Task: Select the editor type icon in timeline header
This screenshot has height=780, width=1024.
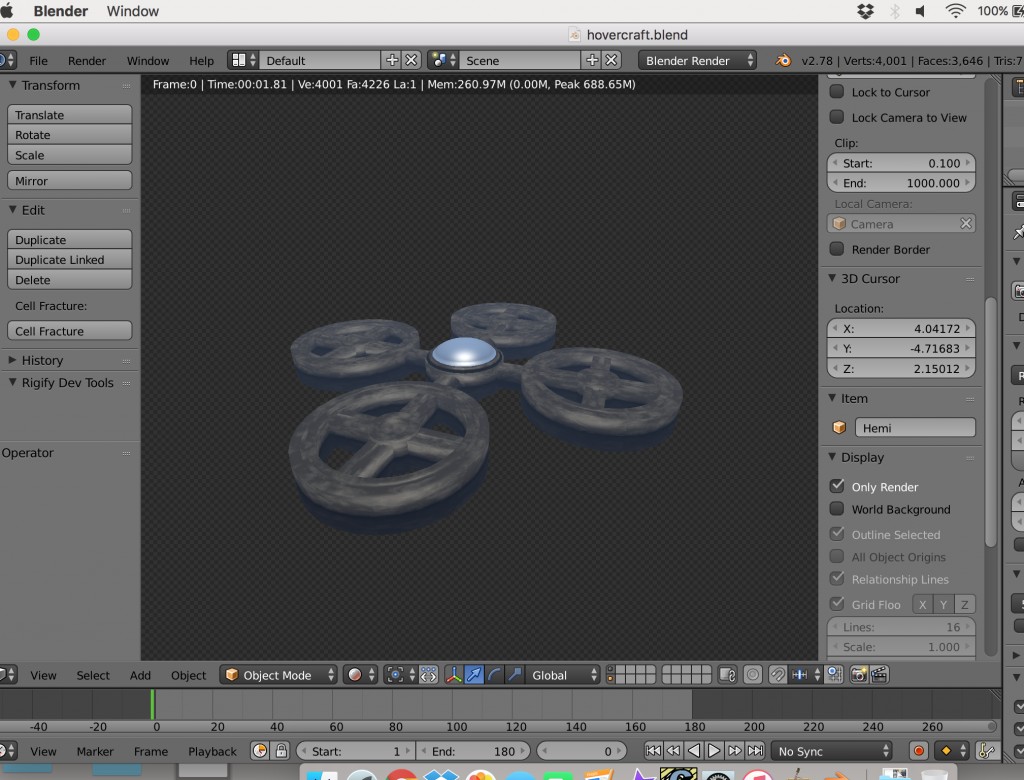Action: pos(6,750)
